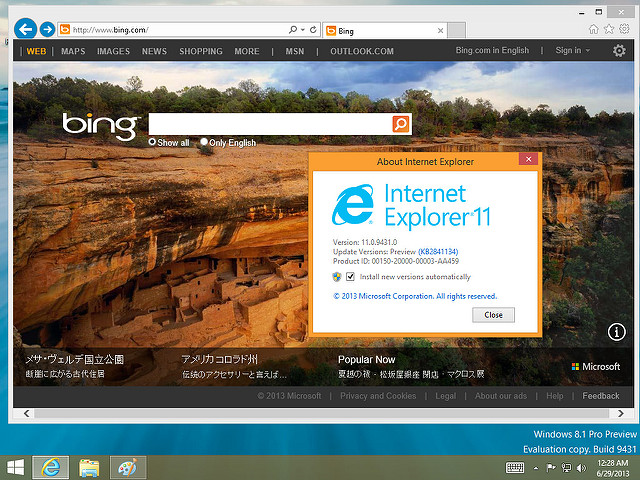Open the アメリカ コロラド州 hotspot text

220,359
